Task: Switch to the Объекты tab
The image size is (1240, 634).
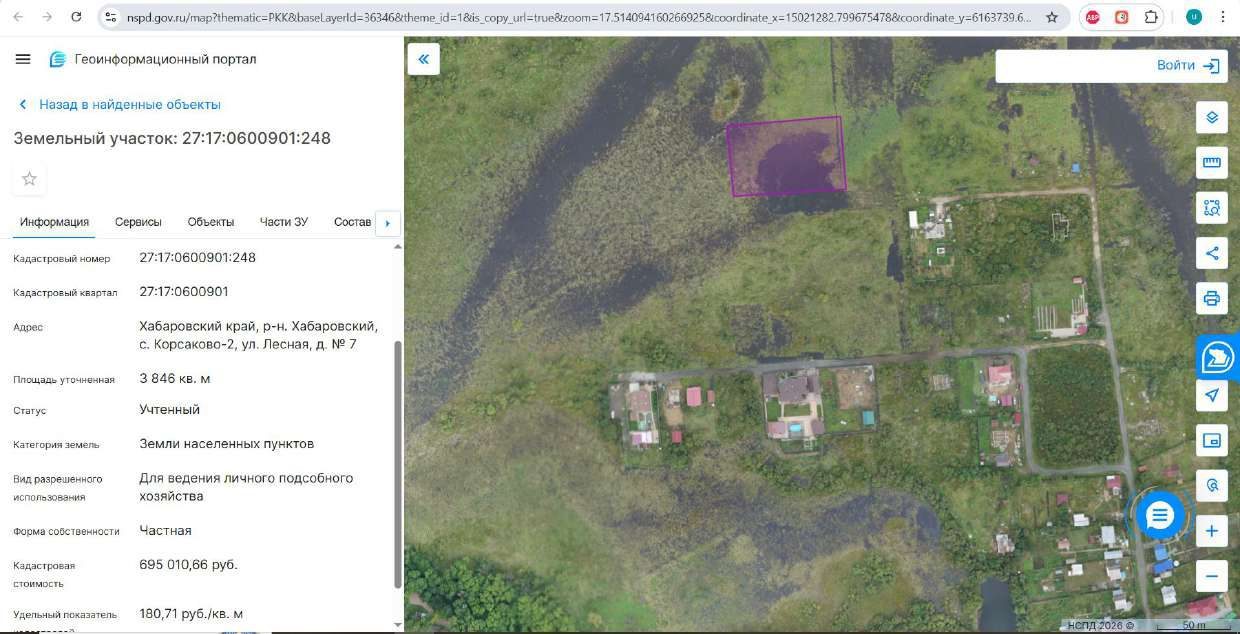Action: pos(211,222)
